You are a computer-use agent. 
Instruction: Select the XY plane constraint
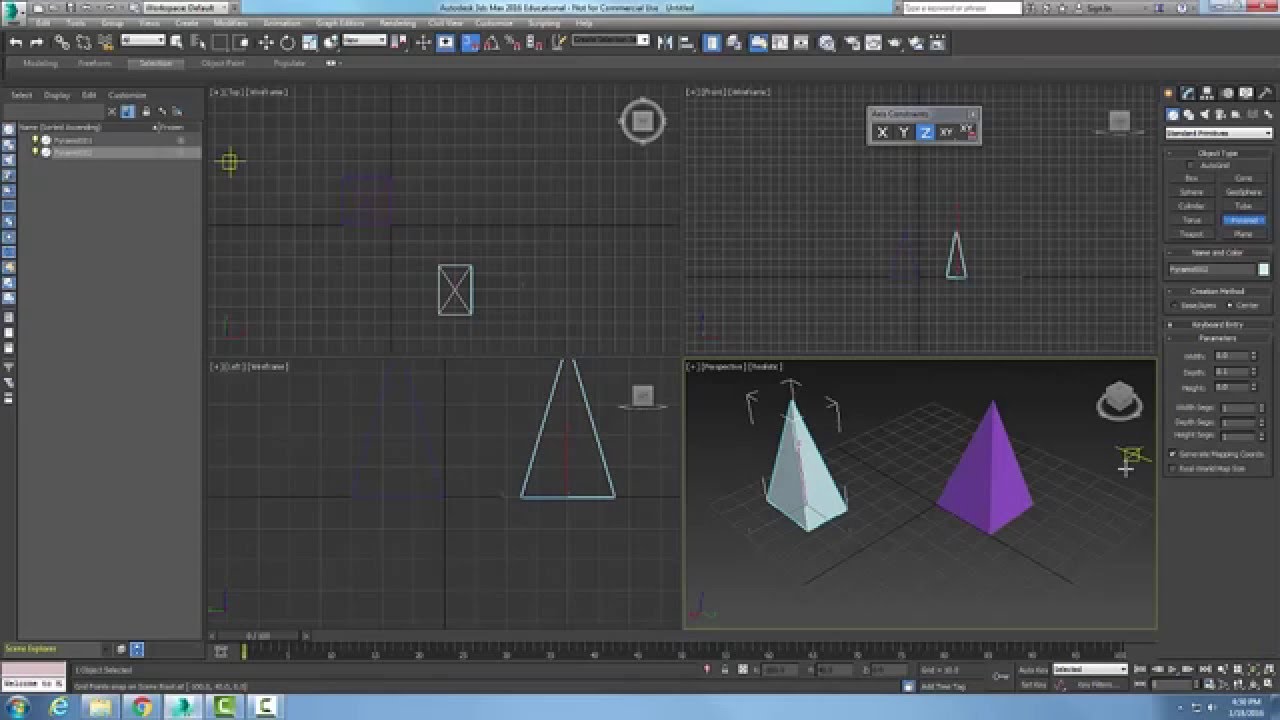point(946,132)
